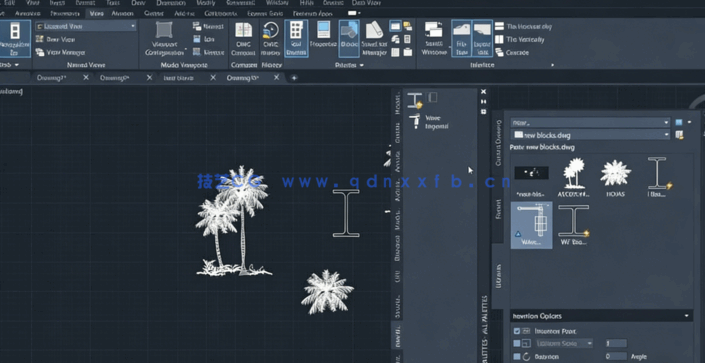Open the Libraries tab in Blocks palette
The image size is (705, 363).
pos(498,275)
